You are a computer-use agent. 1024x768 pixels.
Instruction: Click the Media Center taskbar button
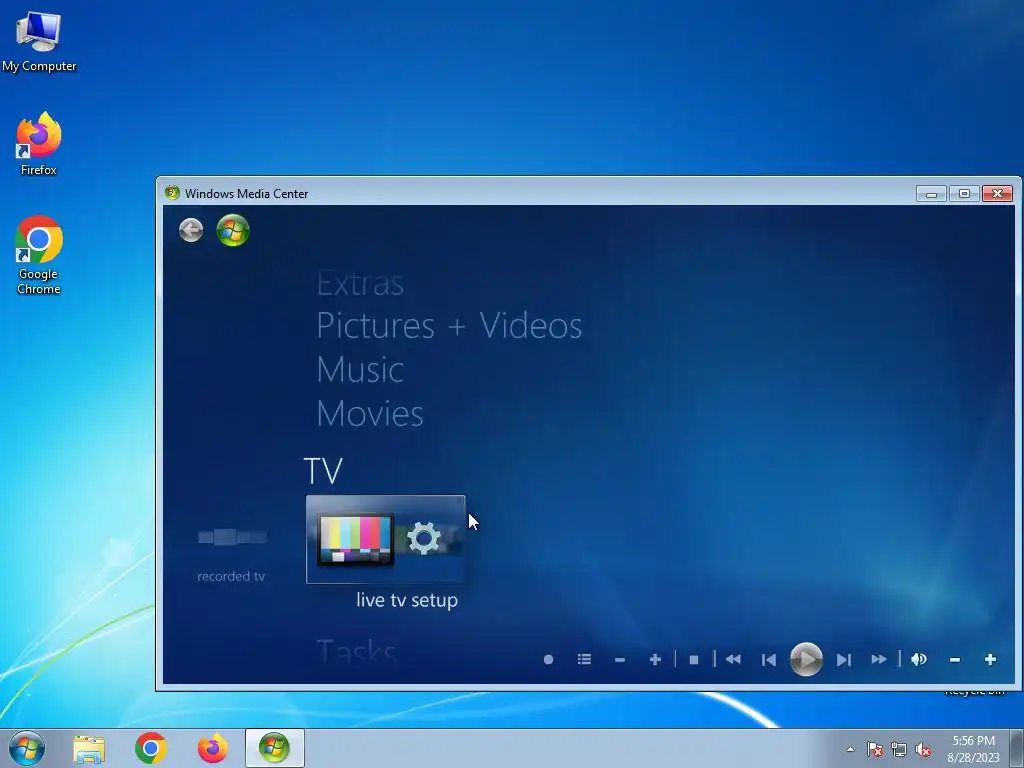click(x=274, y=748)
